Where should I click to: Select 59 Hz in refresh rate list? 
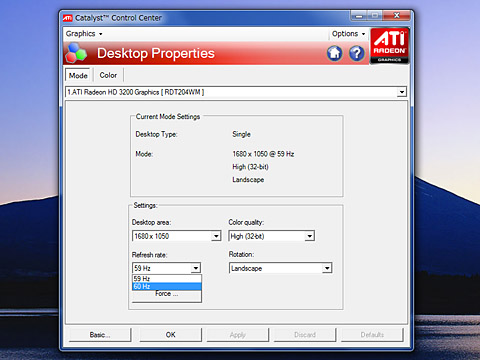click(x=167, y=278)
